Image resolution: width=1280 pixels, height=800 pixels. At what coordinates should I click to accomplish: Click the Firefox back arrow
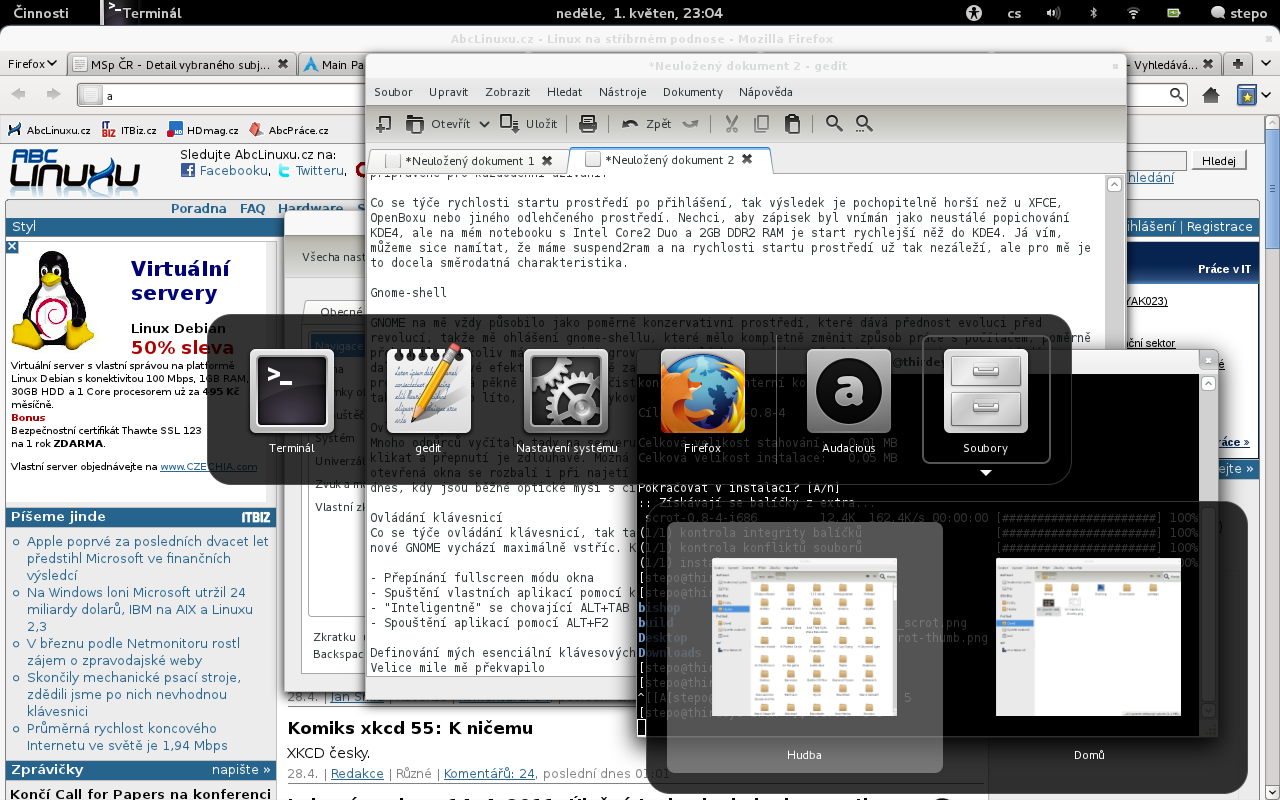click(x=18, y=95)
